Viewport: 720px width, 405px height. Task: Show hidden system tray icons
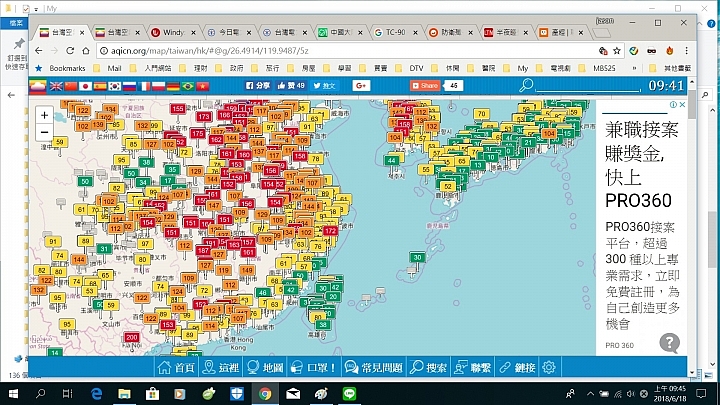point(591,394)
